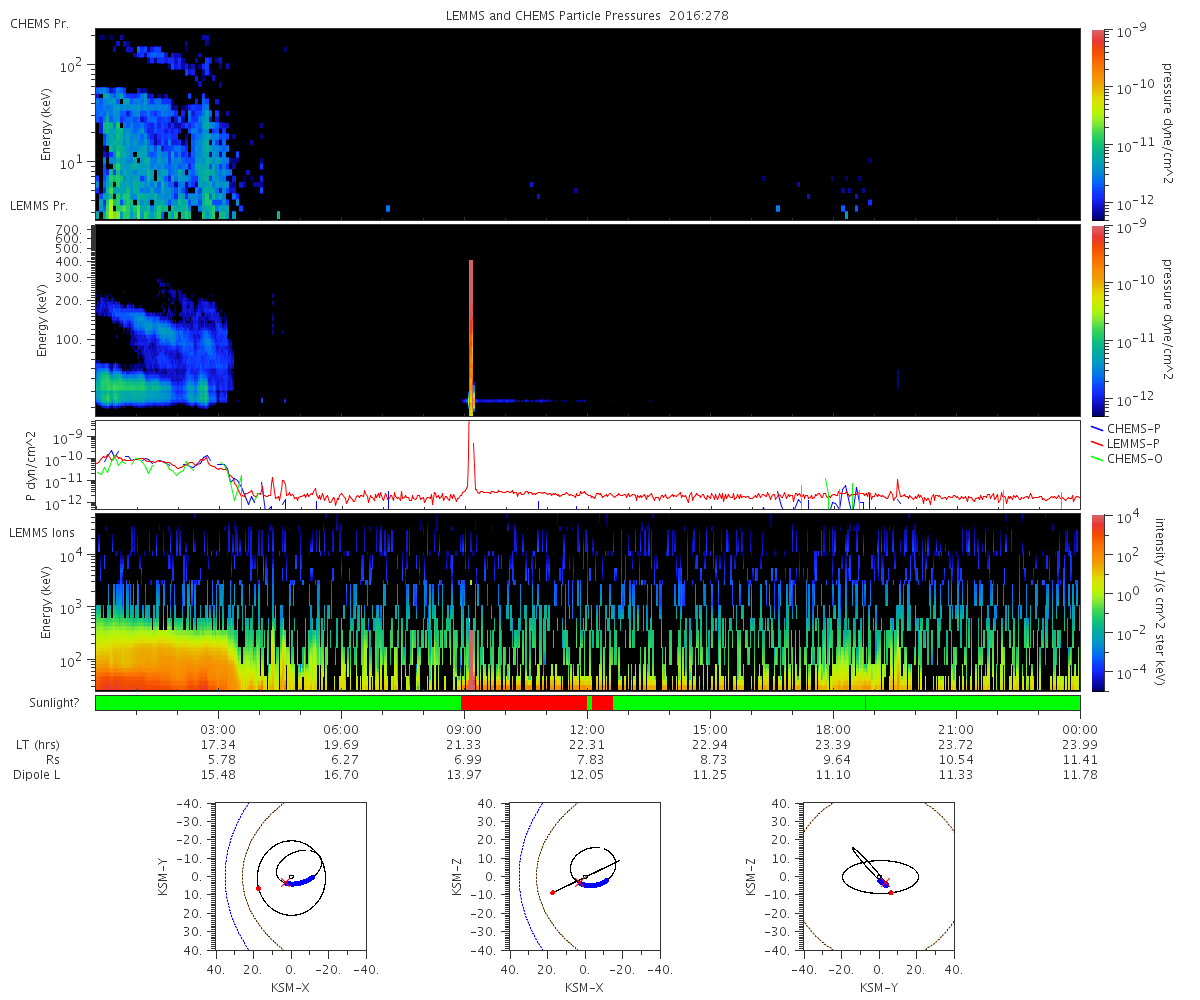This screenshot has height=1000, width=1200.
Task: Click the KSM-Y versus KSM-Z orbit plot
Action: (878, 875)
